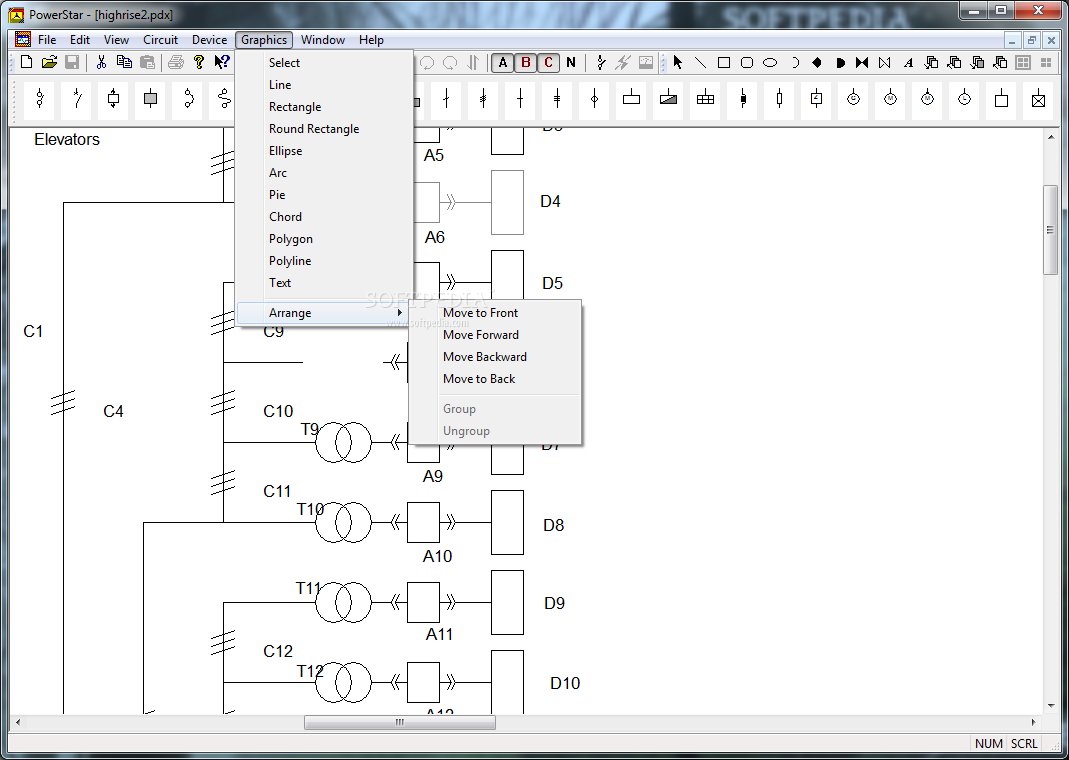The width and height of the screenshot is (1069, 760).
Task: Open the View menu
Action: click(117, 40)
